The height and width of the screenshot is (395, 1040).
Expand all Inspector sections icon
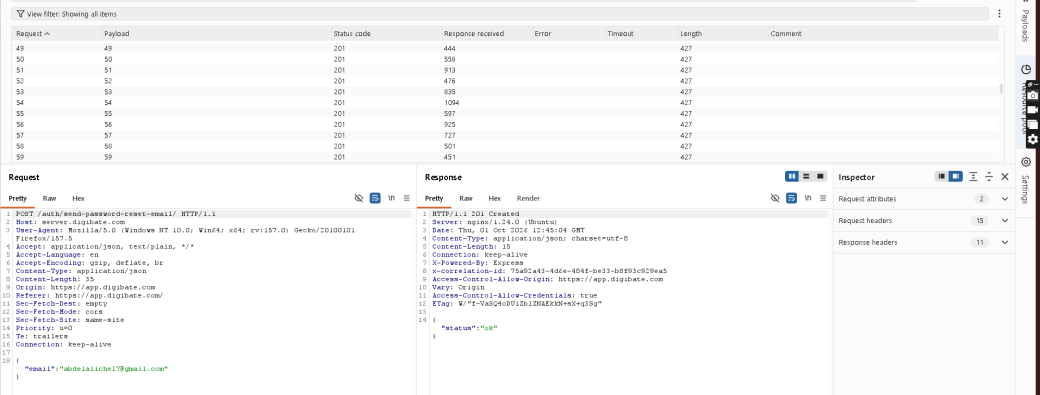tap(973, 176)
